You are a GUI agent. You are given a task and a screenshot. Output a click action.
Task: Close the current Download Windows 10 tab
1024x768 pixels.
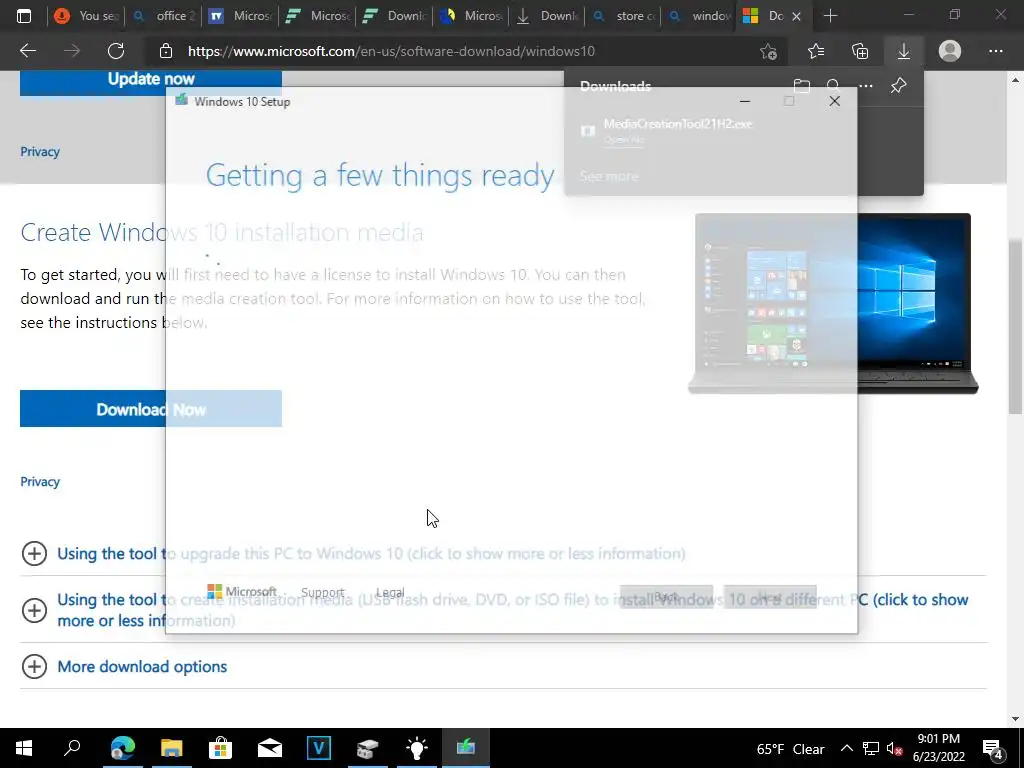[796, 16]
